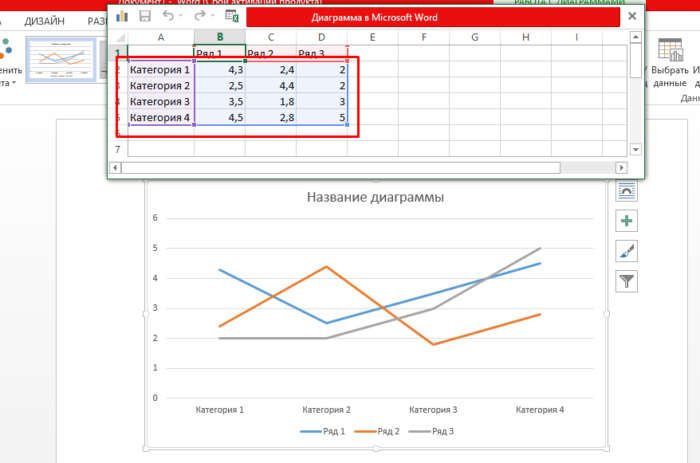Click cell with value 4,5
700x463 pixels.
point(220,117)
